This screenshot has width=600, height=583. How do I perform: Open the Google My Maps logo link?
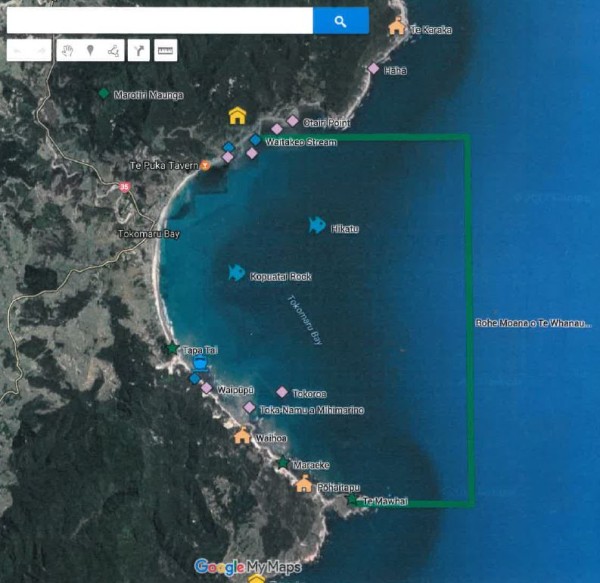[248, 567]
